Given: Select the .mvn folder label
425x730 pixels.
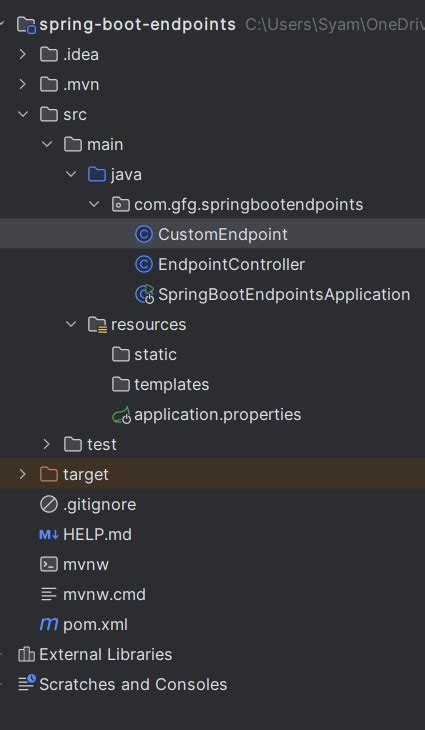Looking at the screenshot, I should tap(81, 85).
